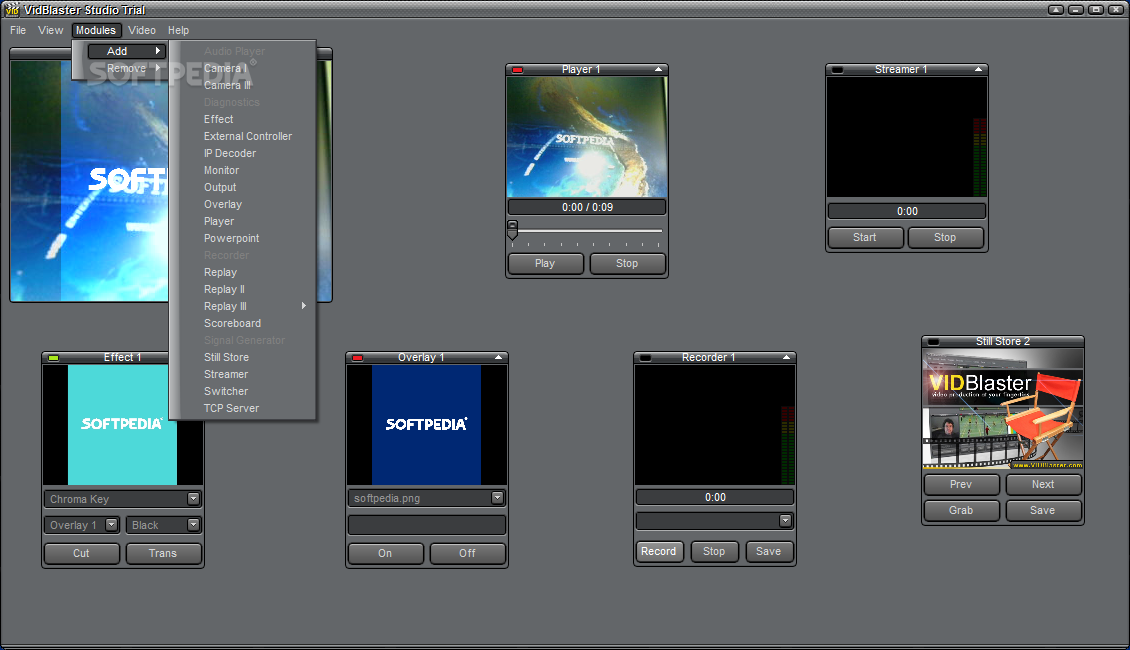Click Next in Still Store 2

[x=1044, y=484]
